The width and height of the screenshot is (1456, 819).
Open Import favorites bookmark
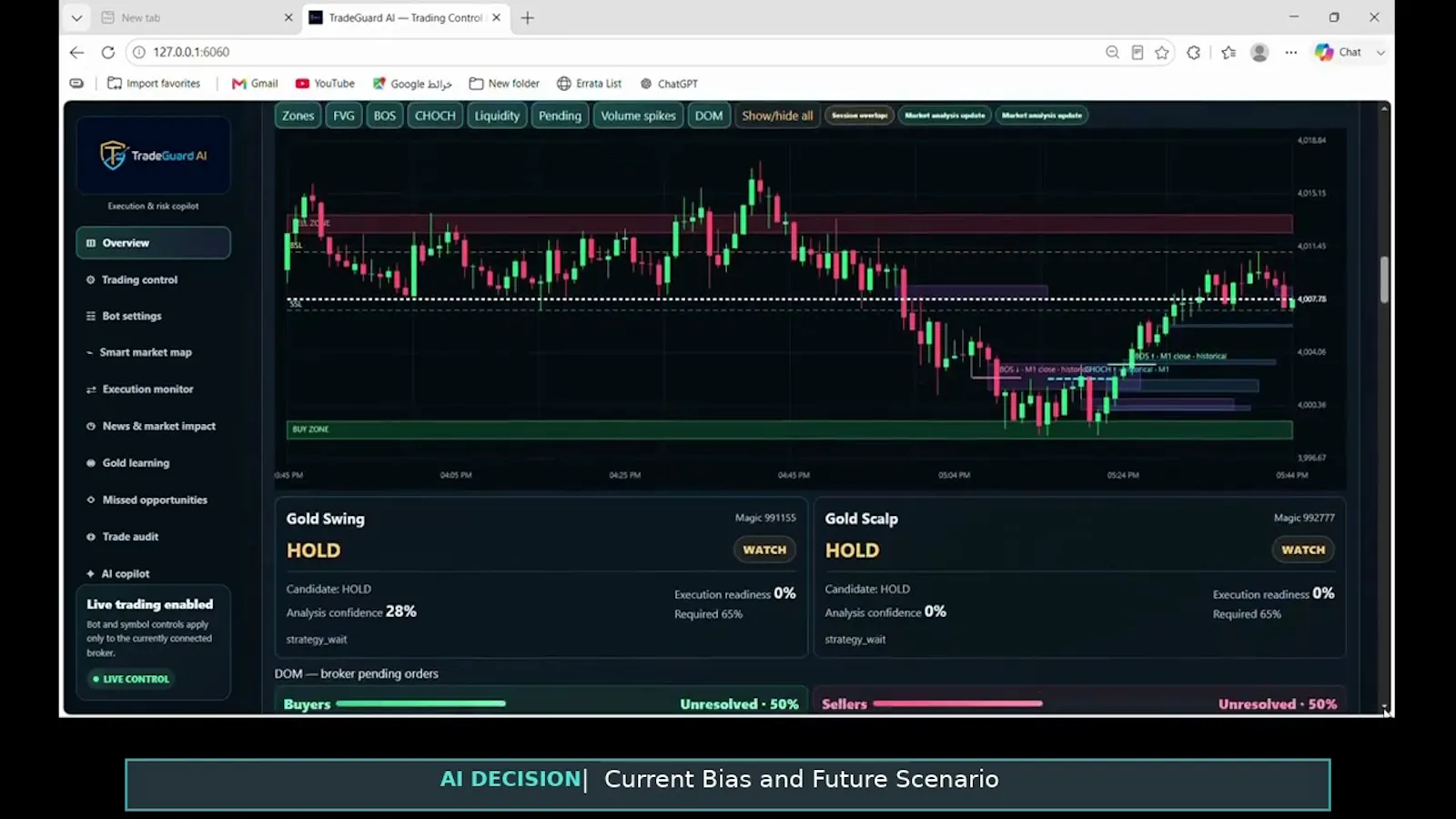click(x=154, y=83)
